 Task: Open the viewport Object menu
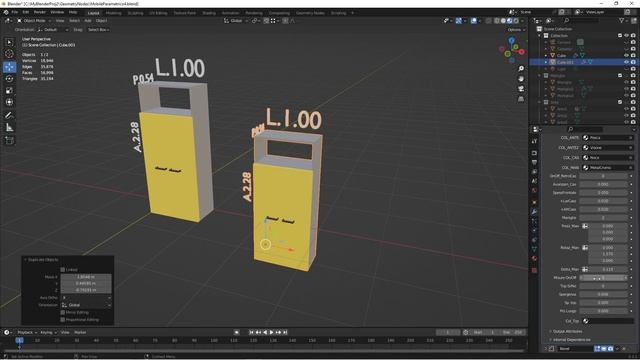(101, 20)
